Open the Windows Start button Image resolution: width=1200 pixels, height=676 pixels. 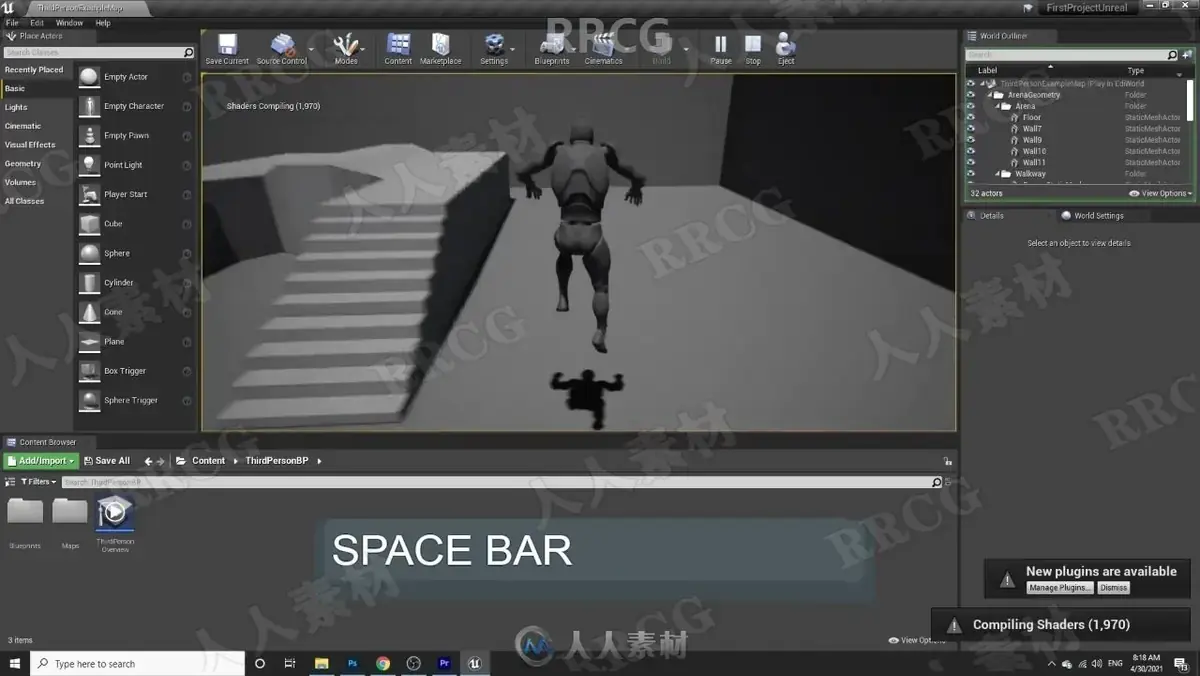coord(15,663)
